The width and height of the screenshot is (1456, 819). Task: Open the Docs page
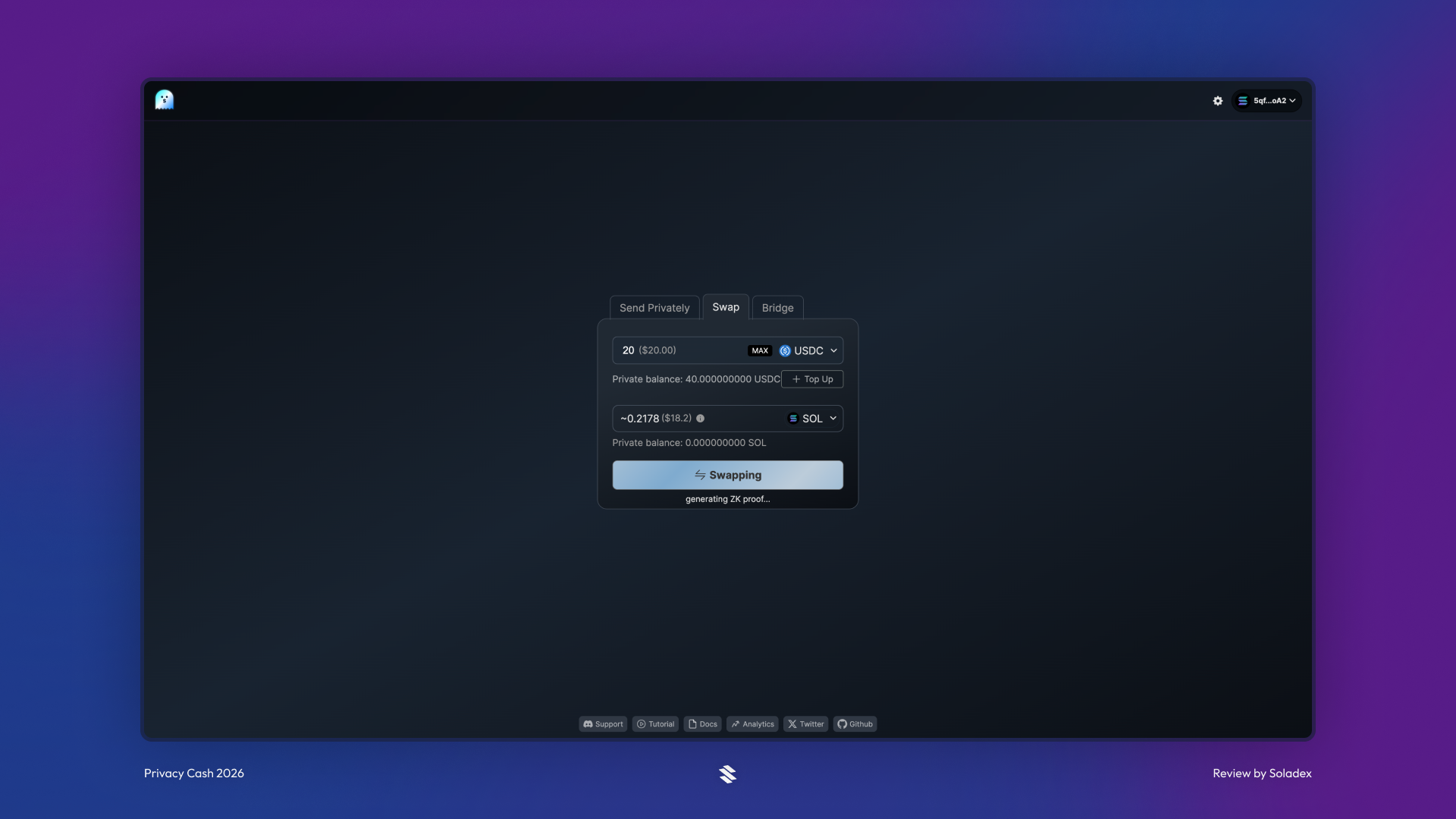(702, 724)
